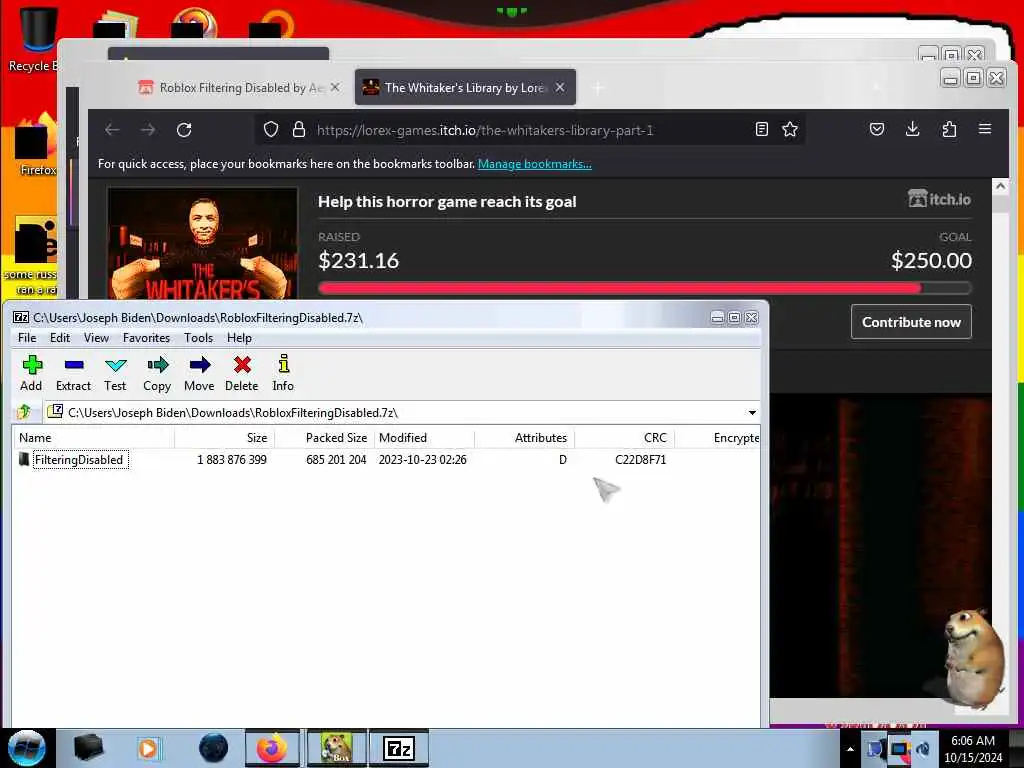The image size is (1024, 768).
Task: Choose the Move toolbar button
Action: click(x=199, y=374)
